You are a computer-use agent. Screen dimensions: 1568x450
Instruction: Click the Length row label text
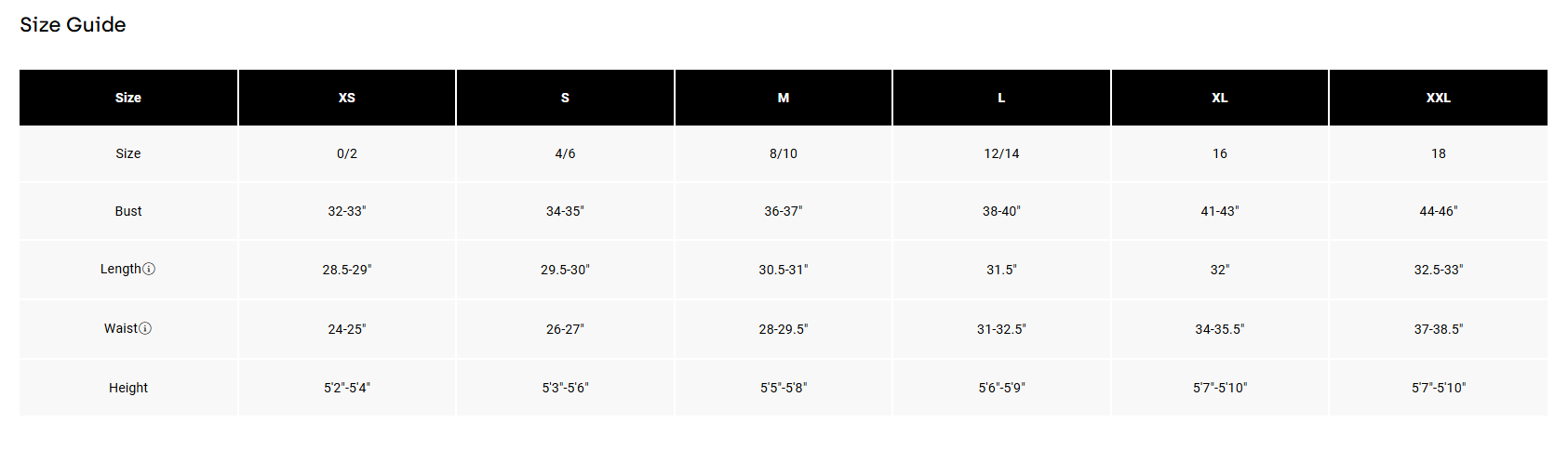(120, 269)
